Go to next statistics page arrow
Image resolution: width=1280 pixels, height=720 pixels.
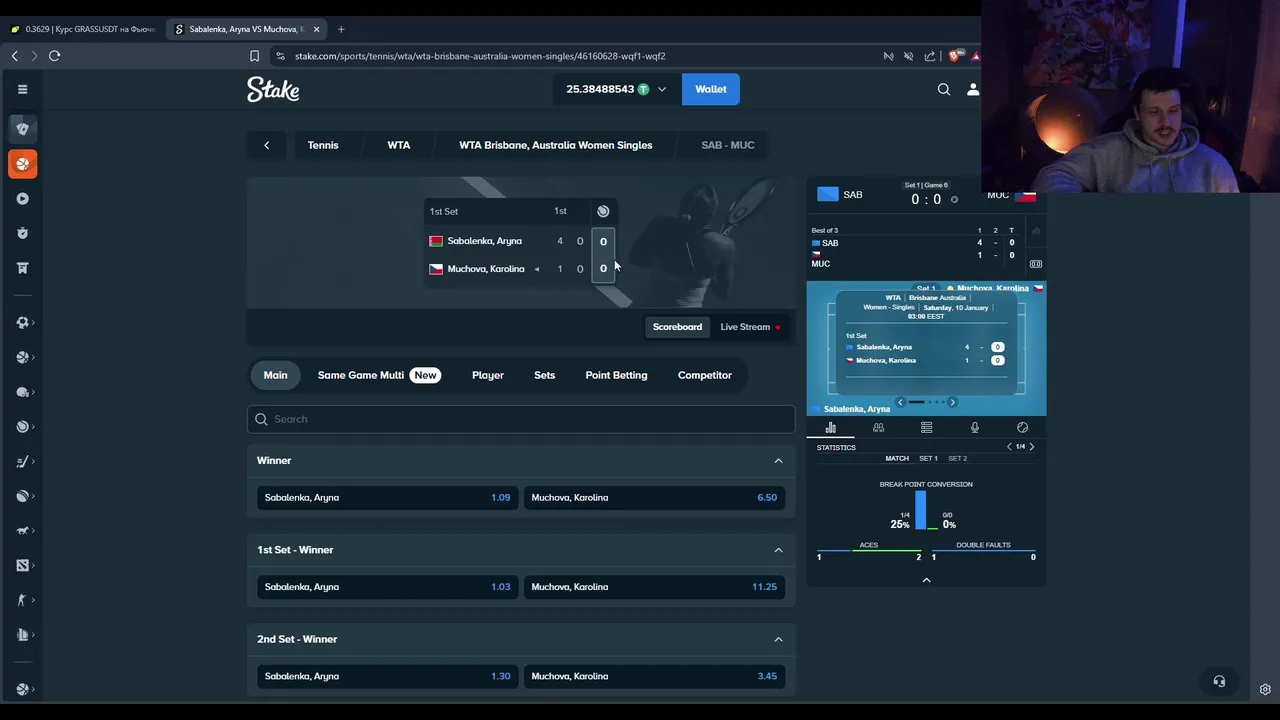pyautogui.click(x=1032, y=447)
